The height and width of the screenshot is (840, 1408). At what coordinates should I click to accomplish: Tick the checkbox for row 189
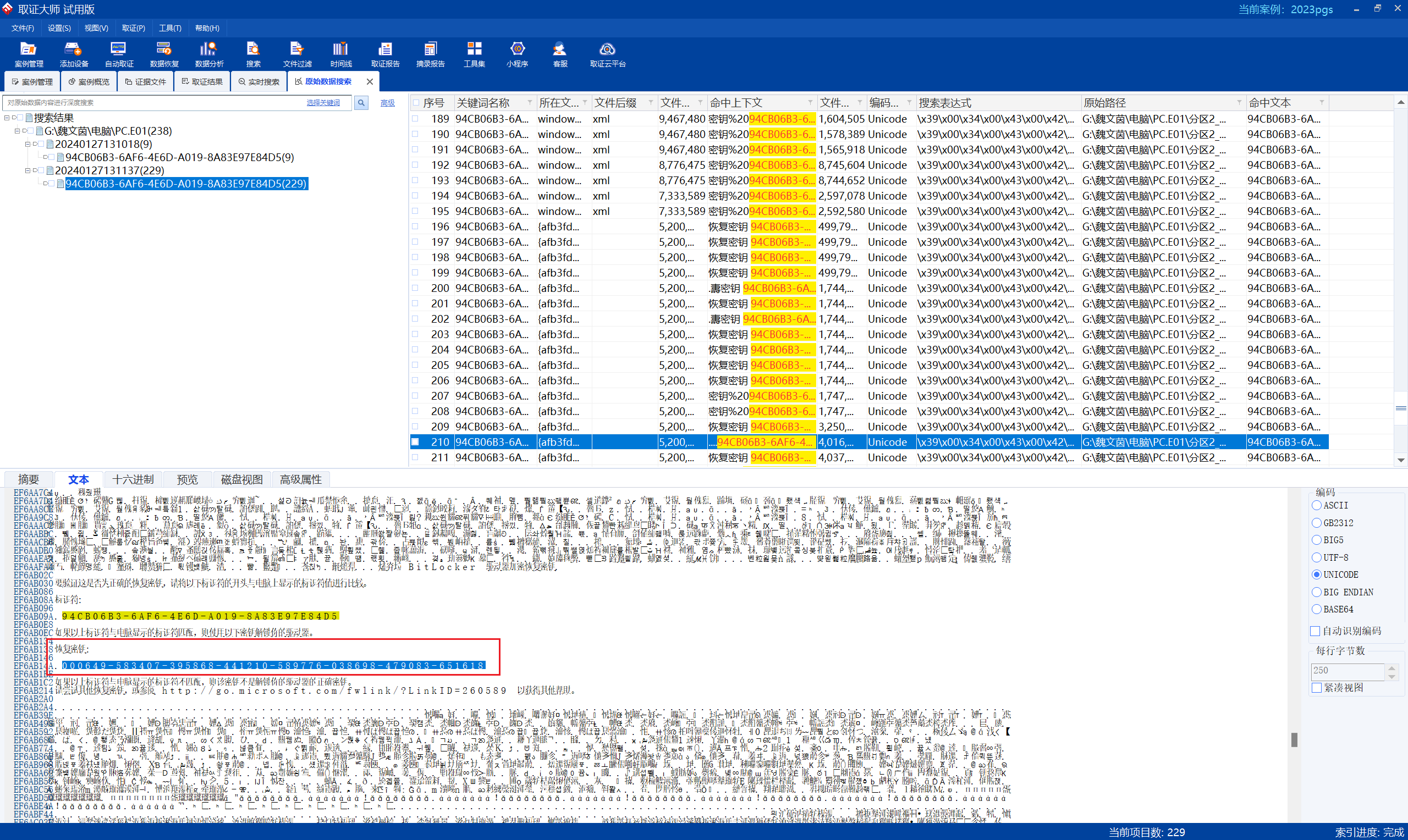click(x=415, y=119)
